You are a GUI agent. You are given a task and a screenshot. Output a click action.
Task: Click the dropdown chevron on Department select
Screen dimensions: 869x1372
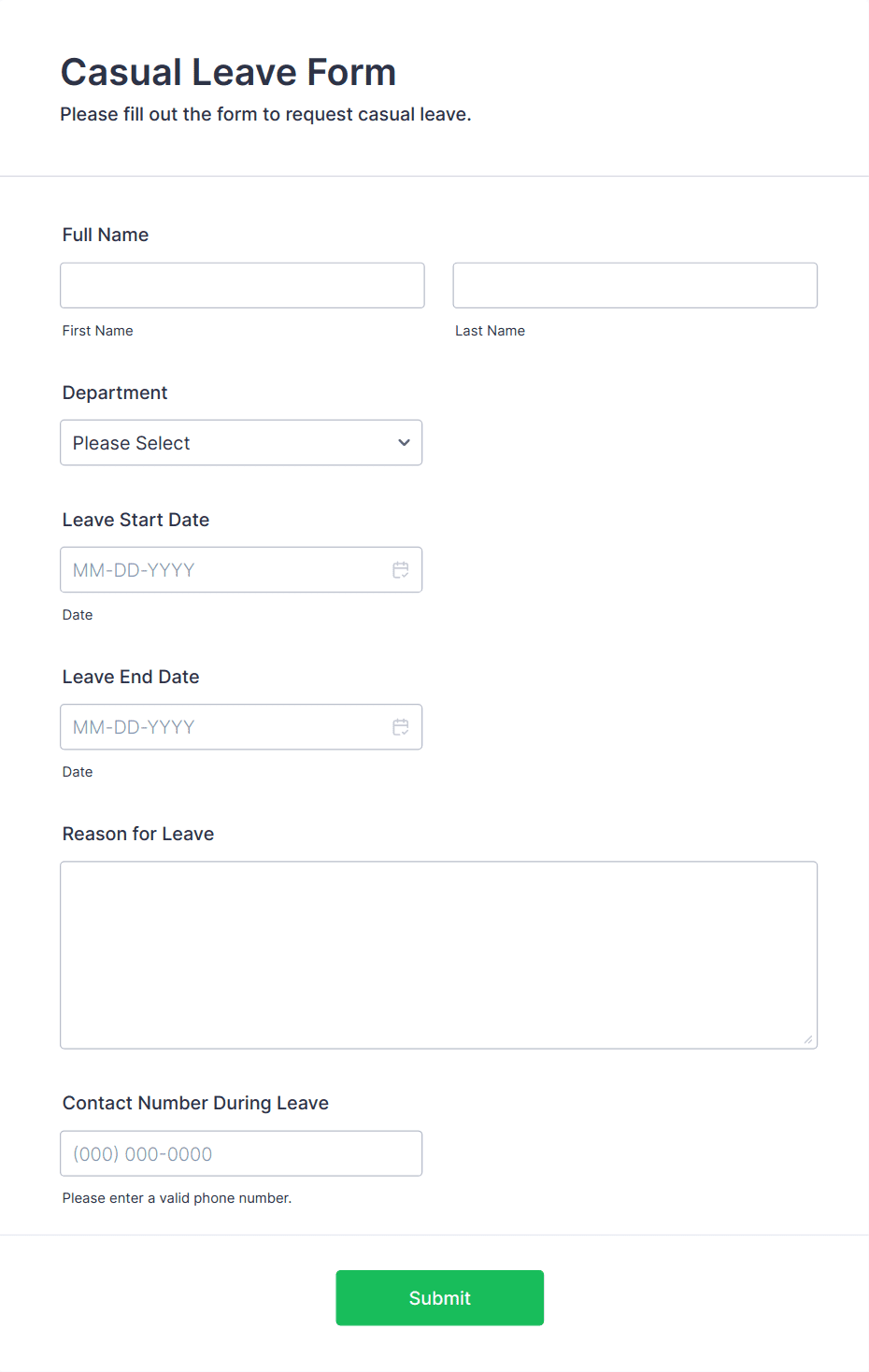[x=404, y=442]
